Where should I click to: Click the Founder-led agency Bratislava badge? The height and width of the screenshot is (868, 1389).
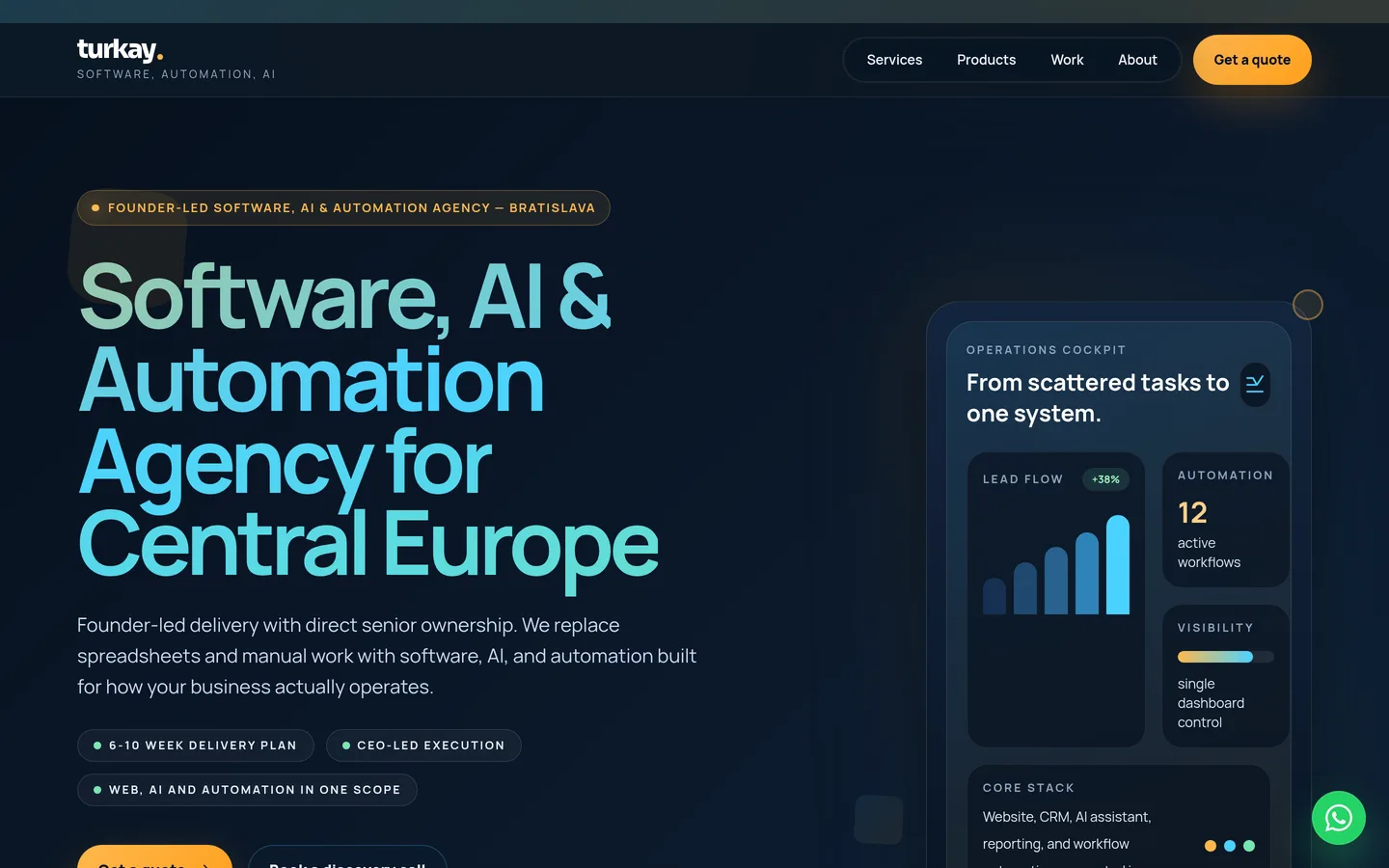(343, 207)
